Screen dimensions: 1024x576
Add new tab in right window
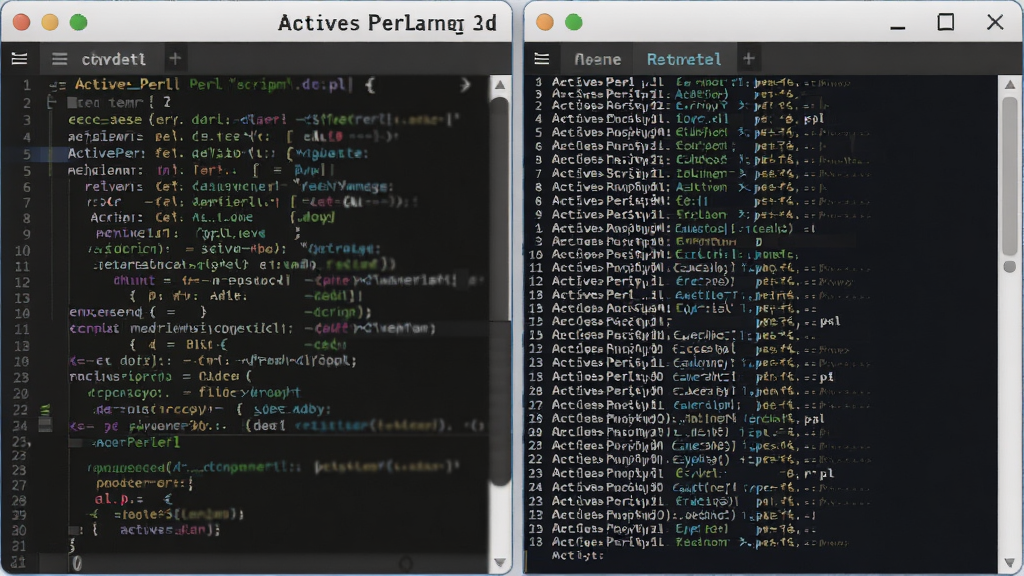click(748, 59)
